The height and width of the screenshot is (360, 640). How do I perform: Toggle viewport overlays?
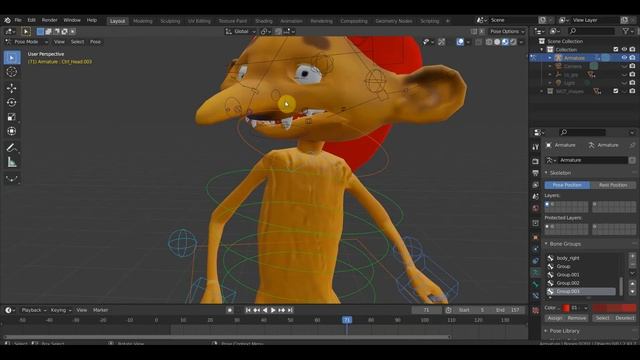[x=460, y=42]
